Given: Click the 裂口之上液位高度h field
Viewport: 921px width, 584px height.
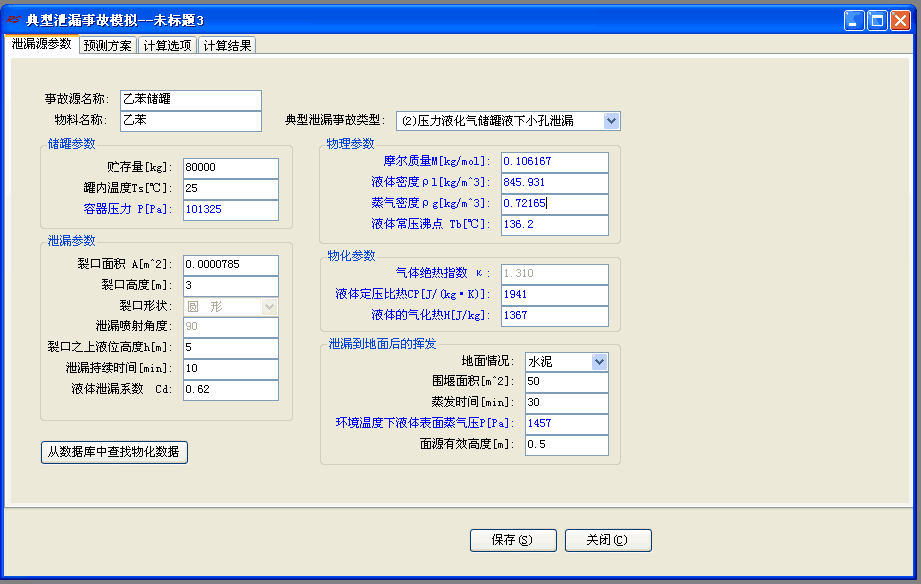Looking at the screenshot, I should click(231, 348).
